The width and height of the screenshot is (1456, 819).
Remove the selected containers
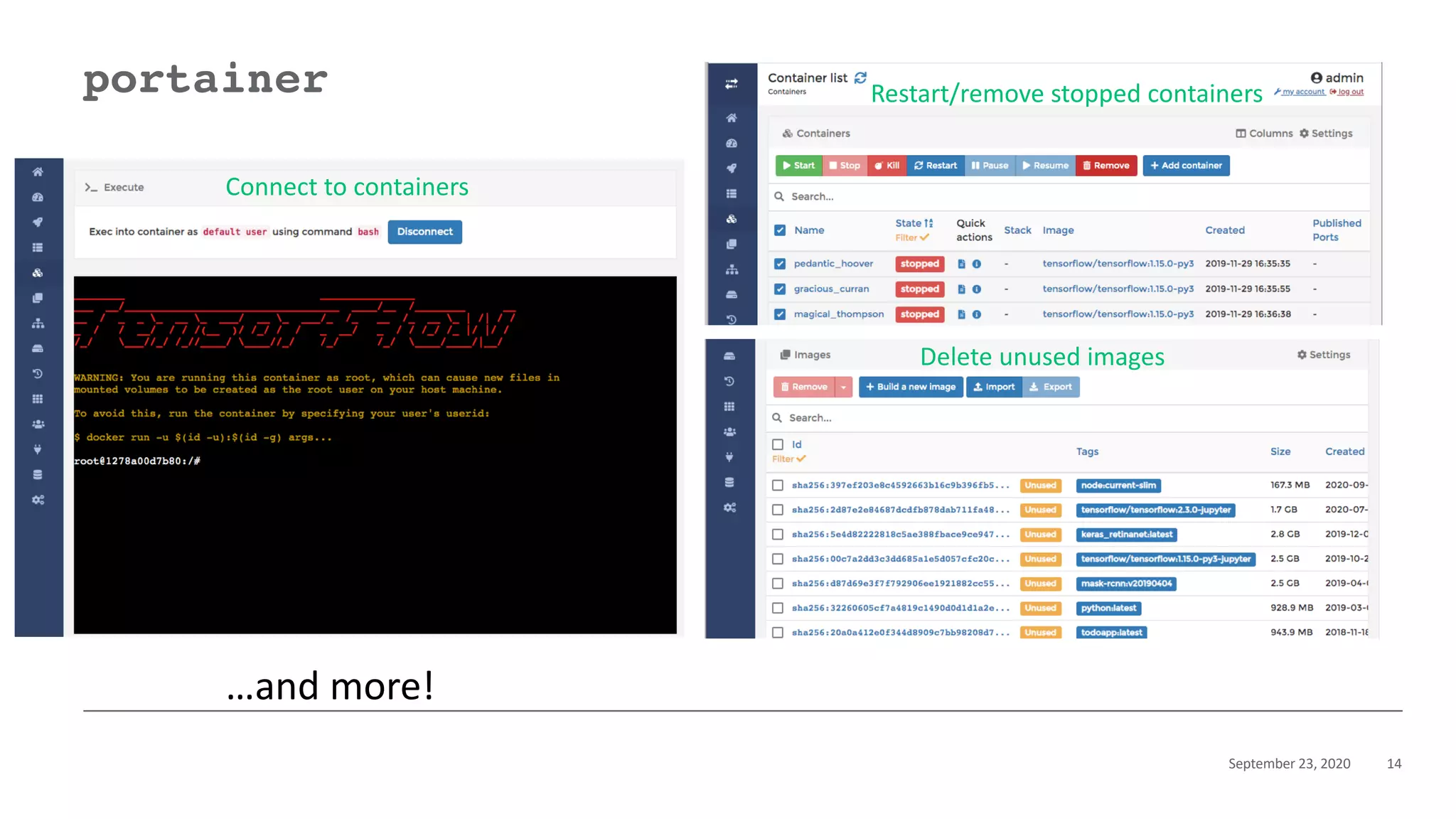pyautogui.click(x=1106, y=166)
